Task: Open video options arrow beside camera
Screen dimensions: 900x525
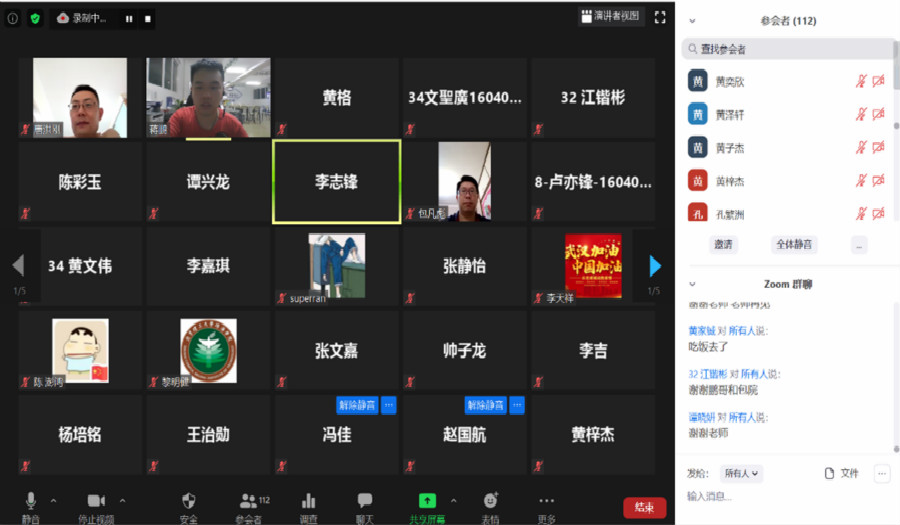Action: [x=122, y=501]
